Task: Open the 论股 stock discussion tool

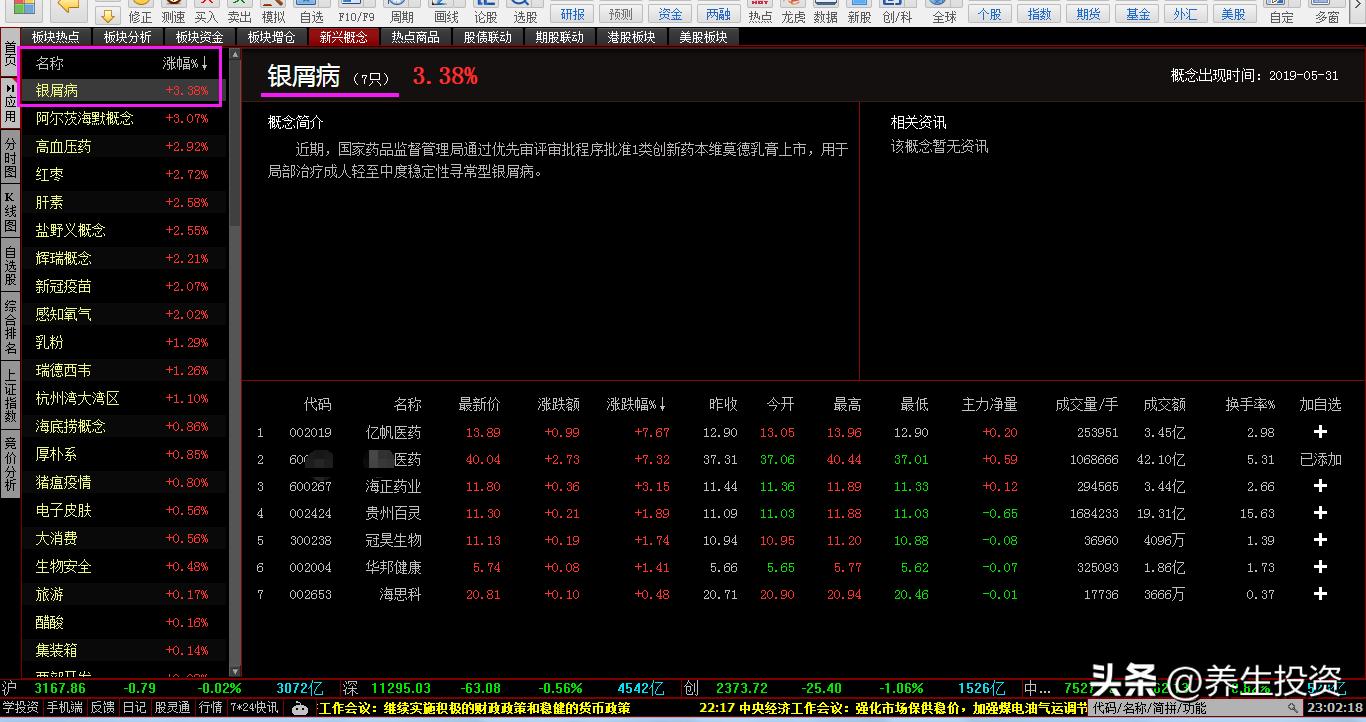Action: [x=485, y=12]
